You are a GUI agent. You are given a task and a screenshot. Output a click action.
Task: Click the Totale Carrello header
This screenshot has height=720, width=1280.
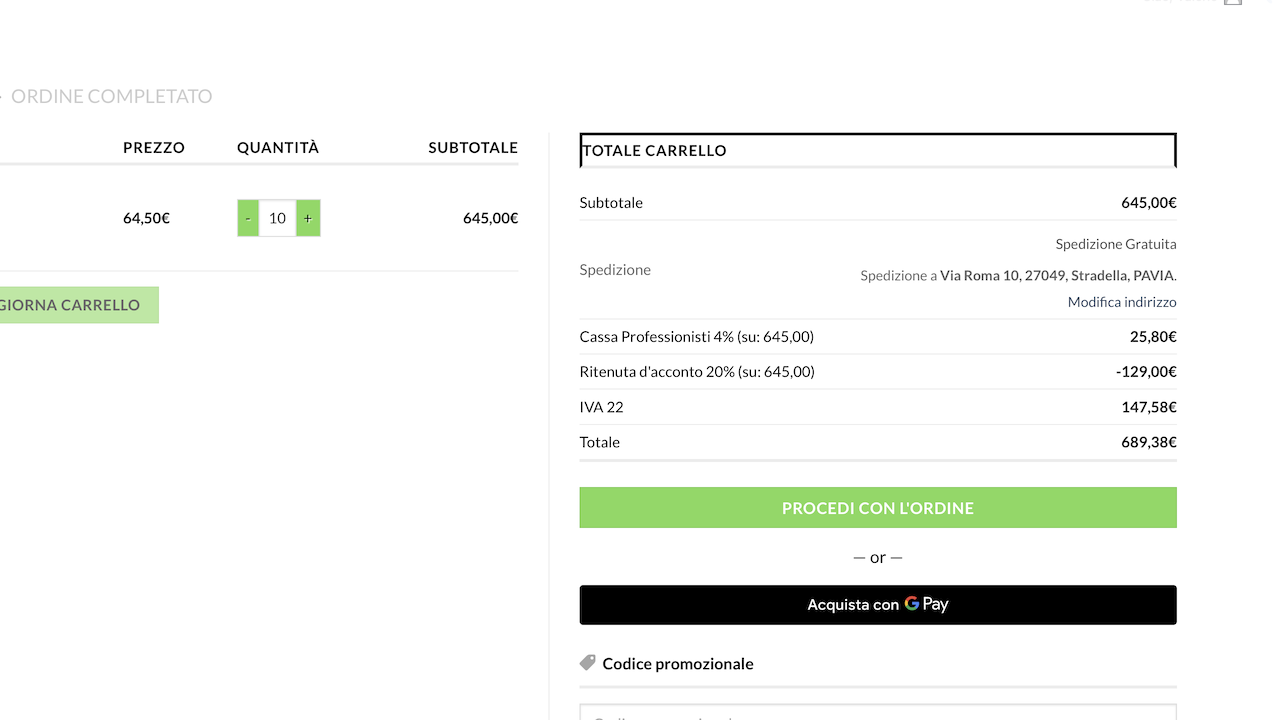pos(654,151)
